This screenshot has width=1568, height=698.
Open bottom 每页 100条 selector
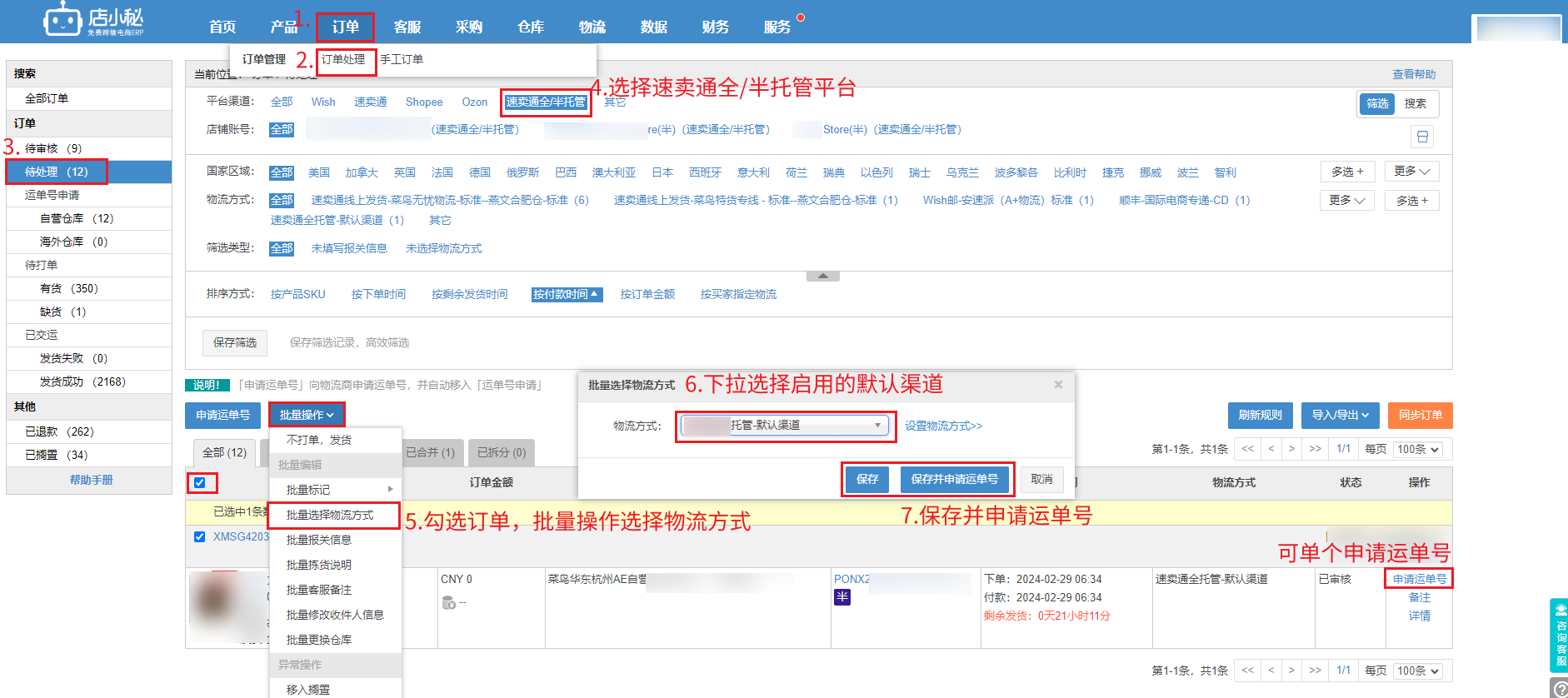1418,671
